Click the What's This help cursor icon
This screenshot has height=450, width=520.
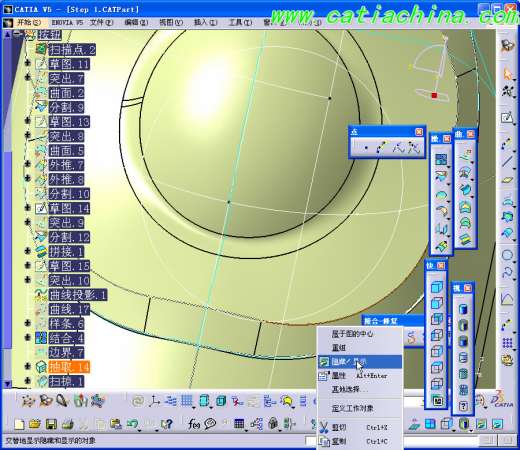pos(167,424)
